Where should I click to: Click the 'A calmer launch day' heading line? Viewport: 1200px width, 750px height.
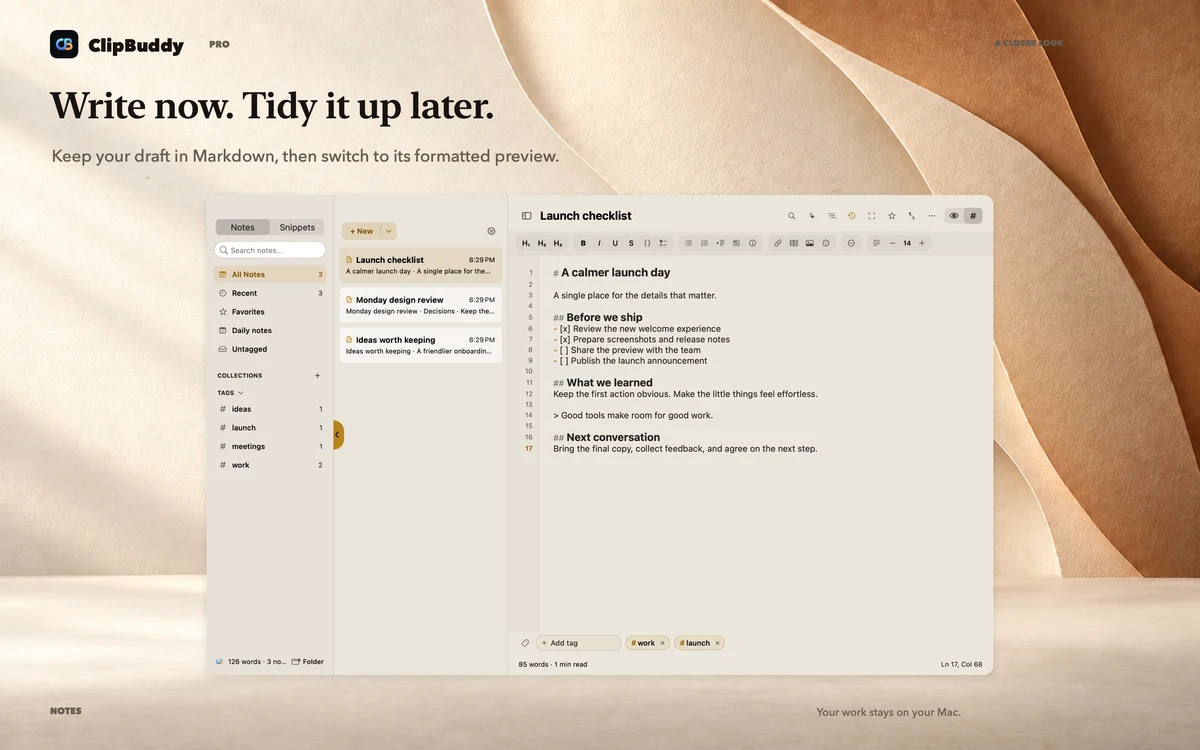(x=612, y=272)
